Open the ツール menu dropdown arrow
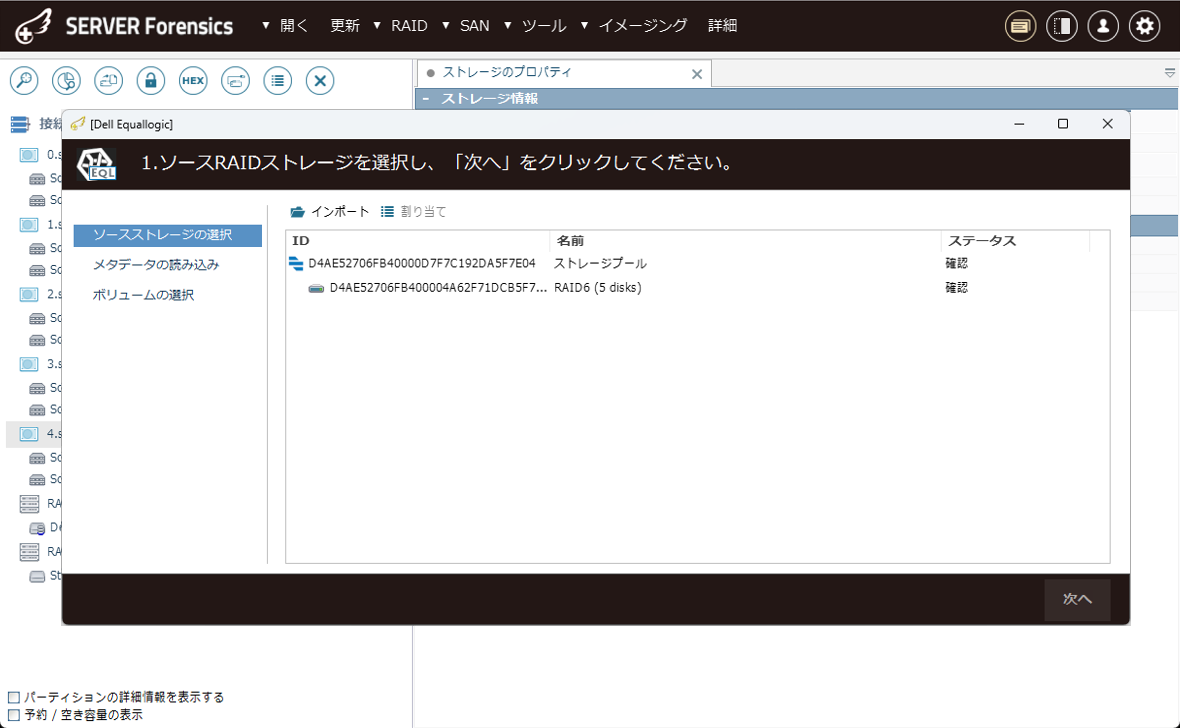 (507, 26)
